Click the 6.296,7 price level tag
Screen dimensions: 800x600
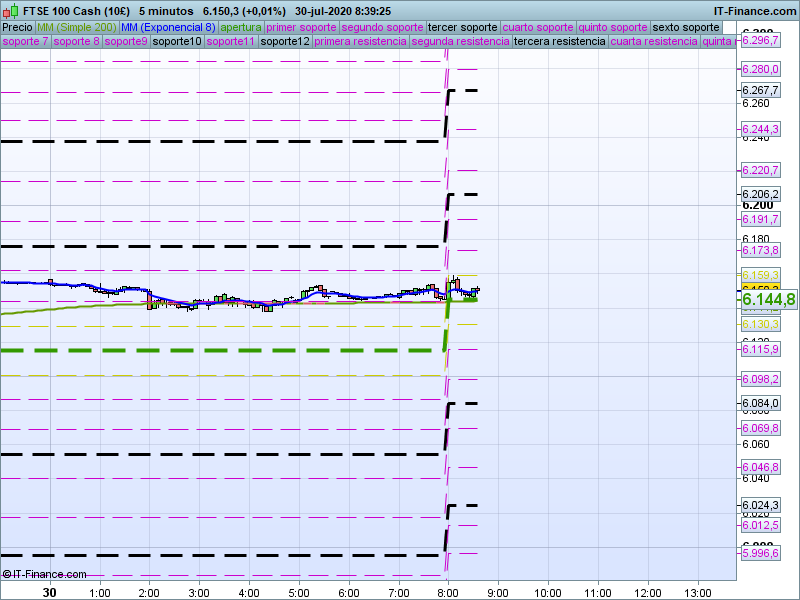pyautogui.click(x=760, y=40)
